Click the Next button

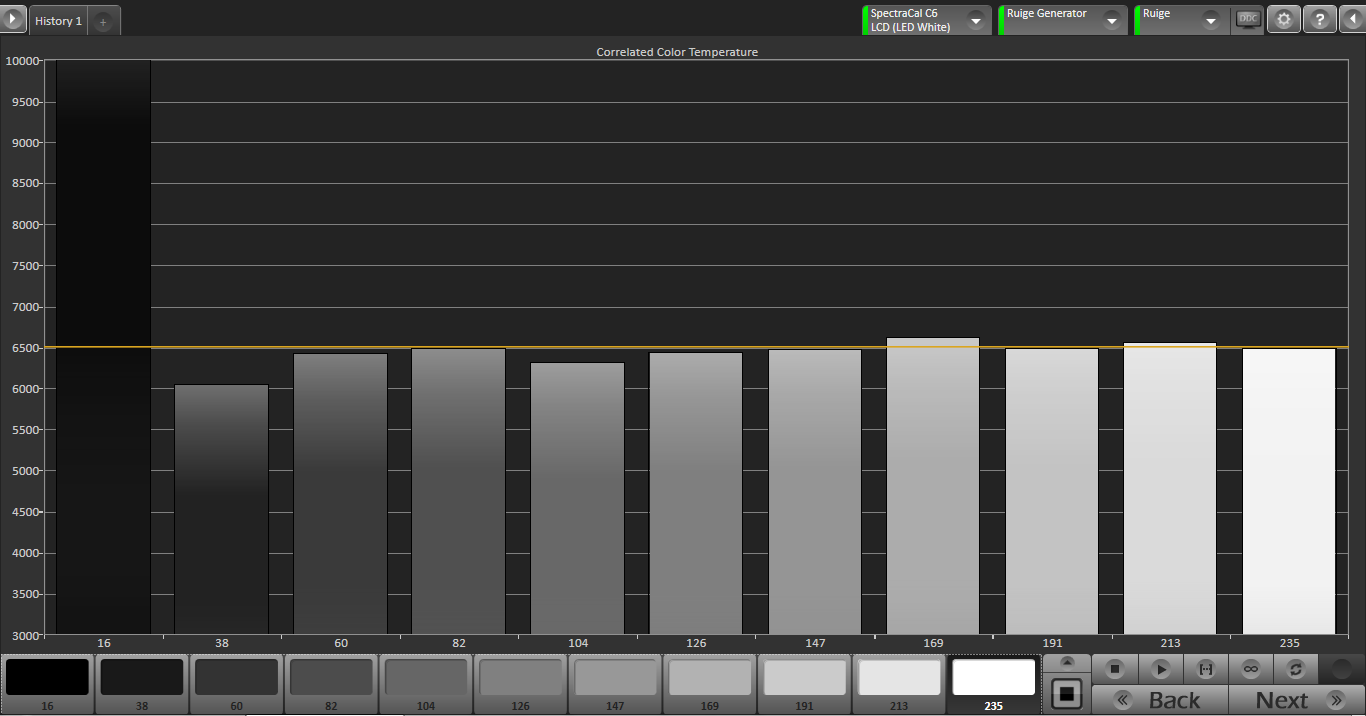tap(1296, 700)
